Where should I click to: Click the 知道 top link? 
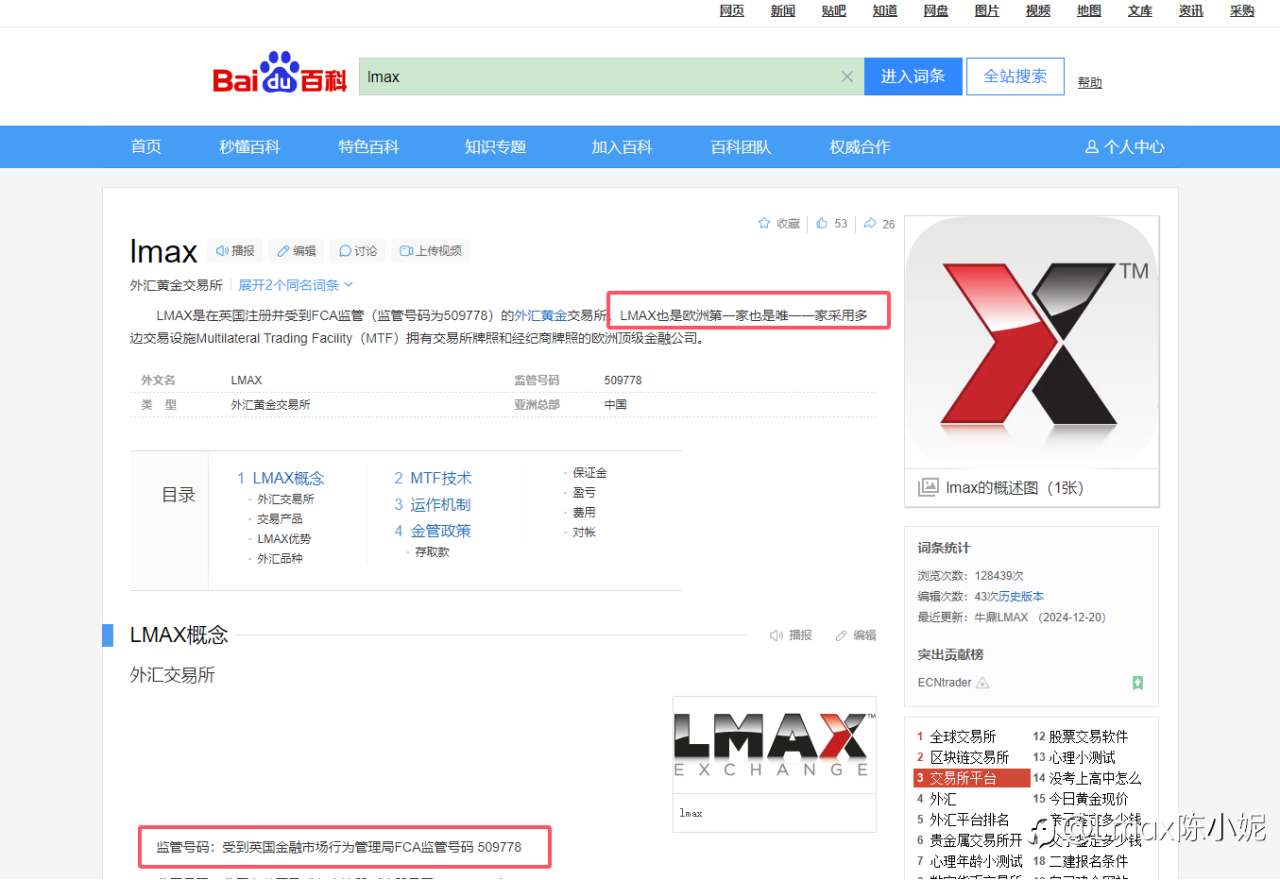tap(885, 11)
